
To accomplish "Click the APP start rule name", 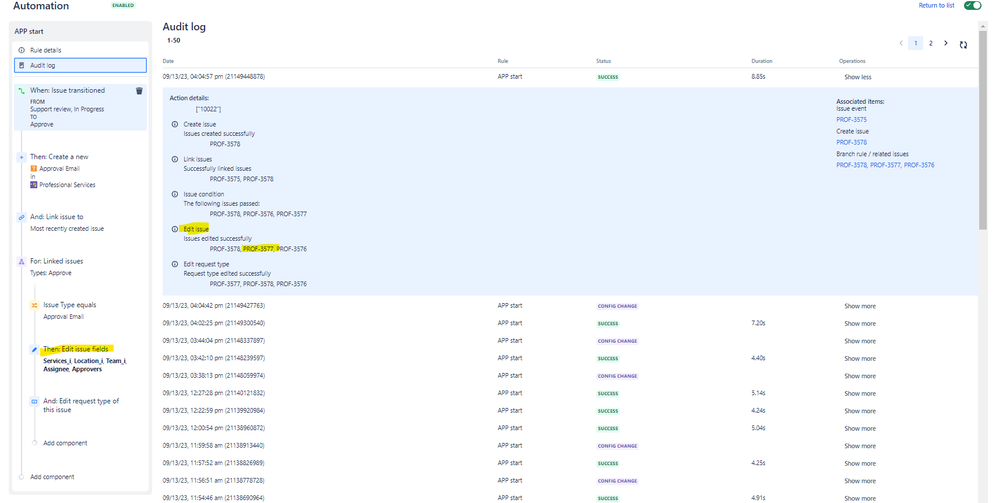I will pos(29,31).
